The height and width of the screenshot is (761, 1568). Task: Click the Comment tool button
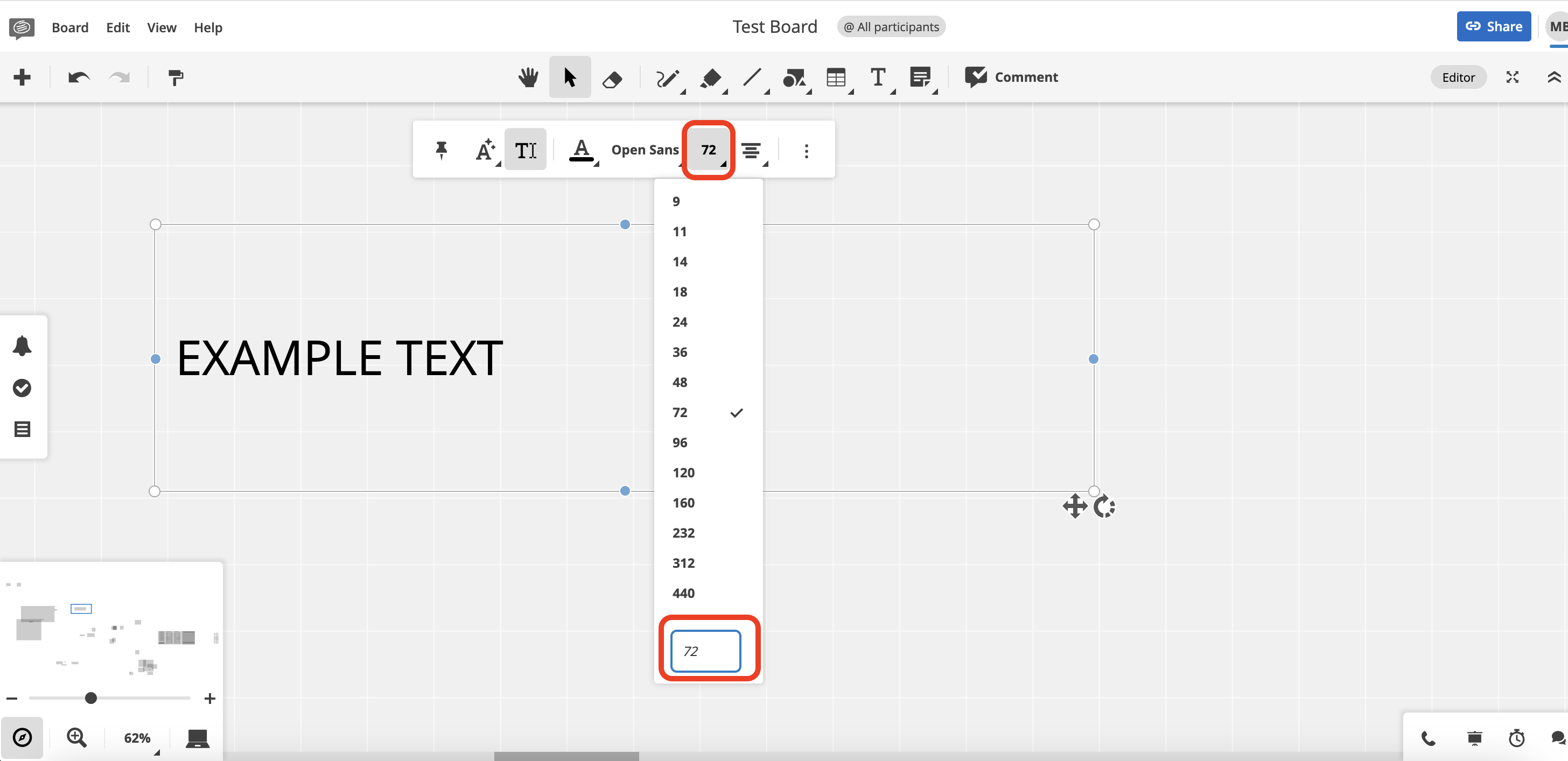[1011, 77]
